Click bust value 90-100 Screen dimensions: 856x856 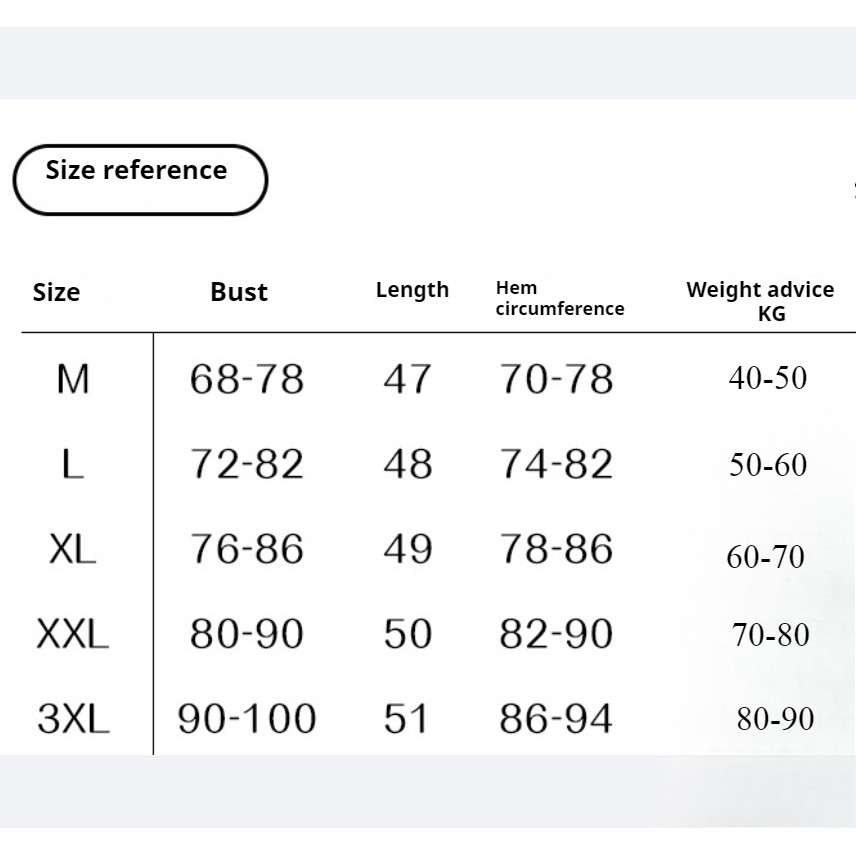pyautogui.click(x=246, y=719)
